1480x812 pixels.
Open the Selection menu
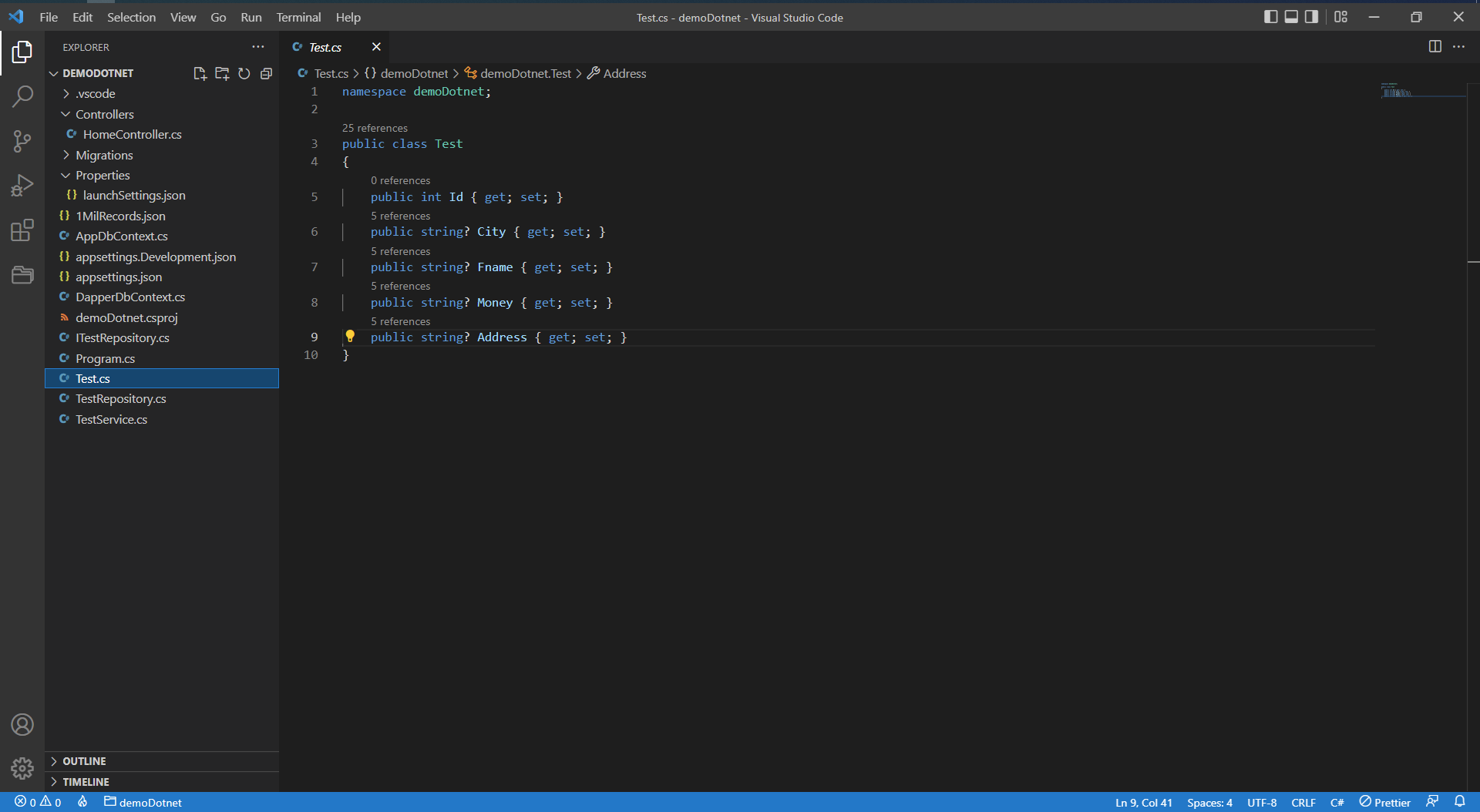pos(131,17)
